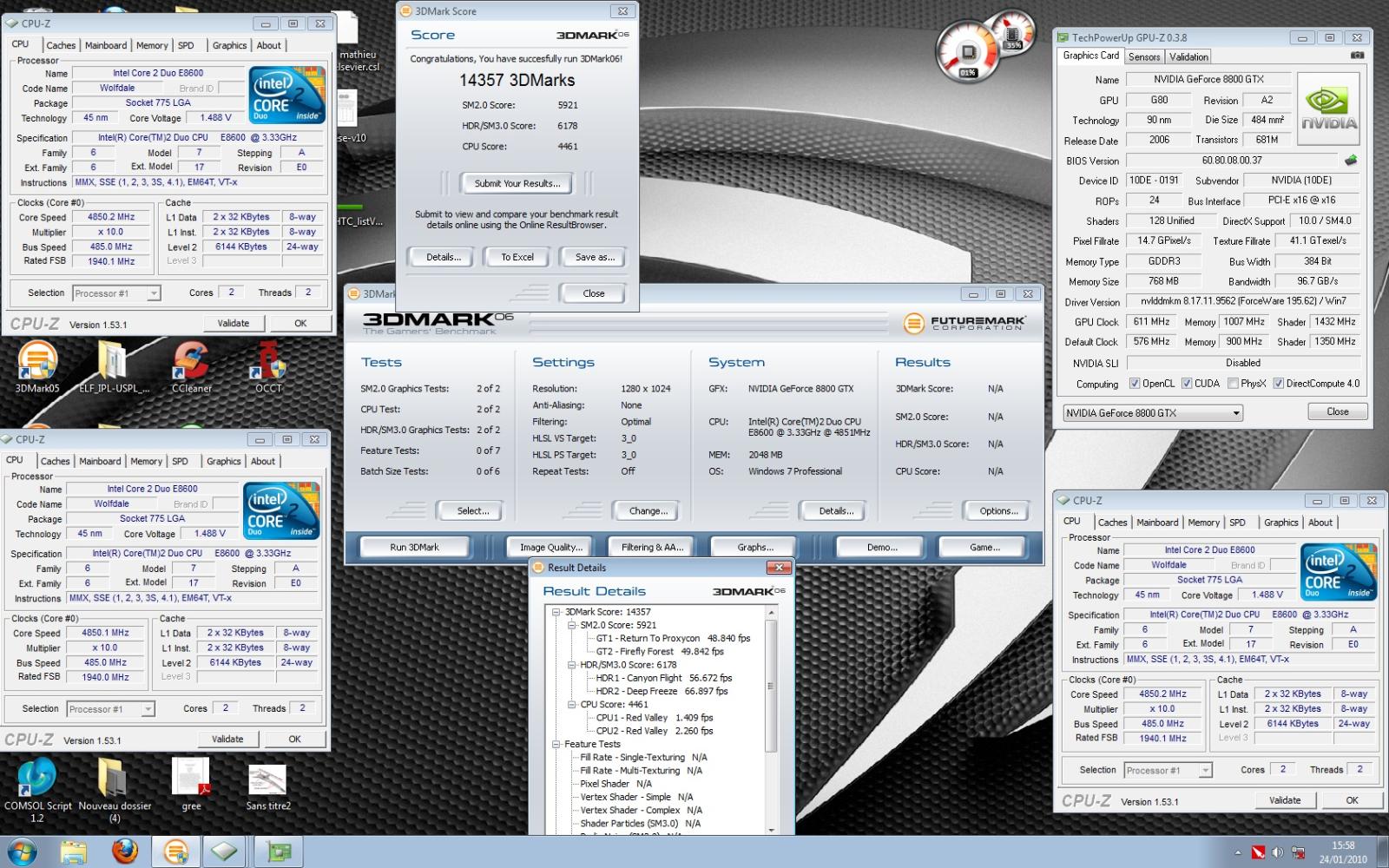The height and width of the screenshot is (868, 1389).
Task: Click Select... under the Tests section
Action: click(x=473, y=510)
